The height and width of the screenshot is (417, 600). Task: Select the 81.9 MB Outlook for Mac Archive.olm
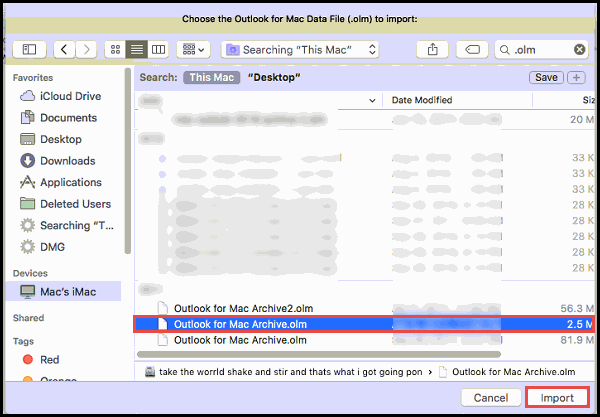364,340
